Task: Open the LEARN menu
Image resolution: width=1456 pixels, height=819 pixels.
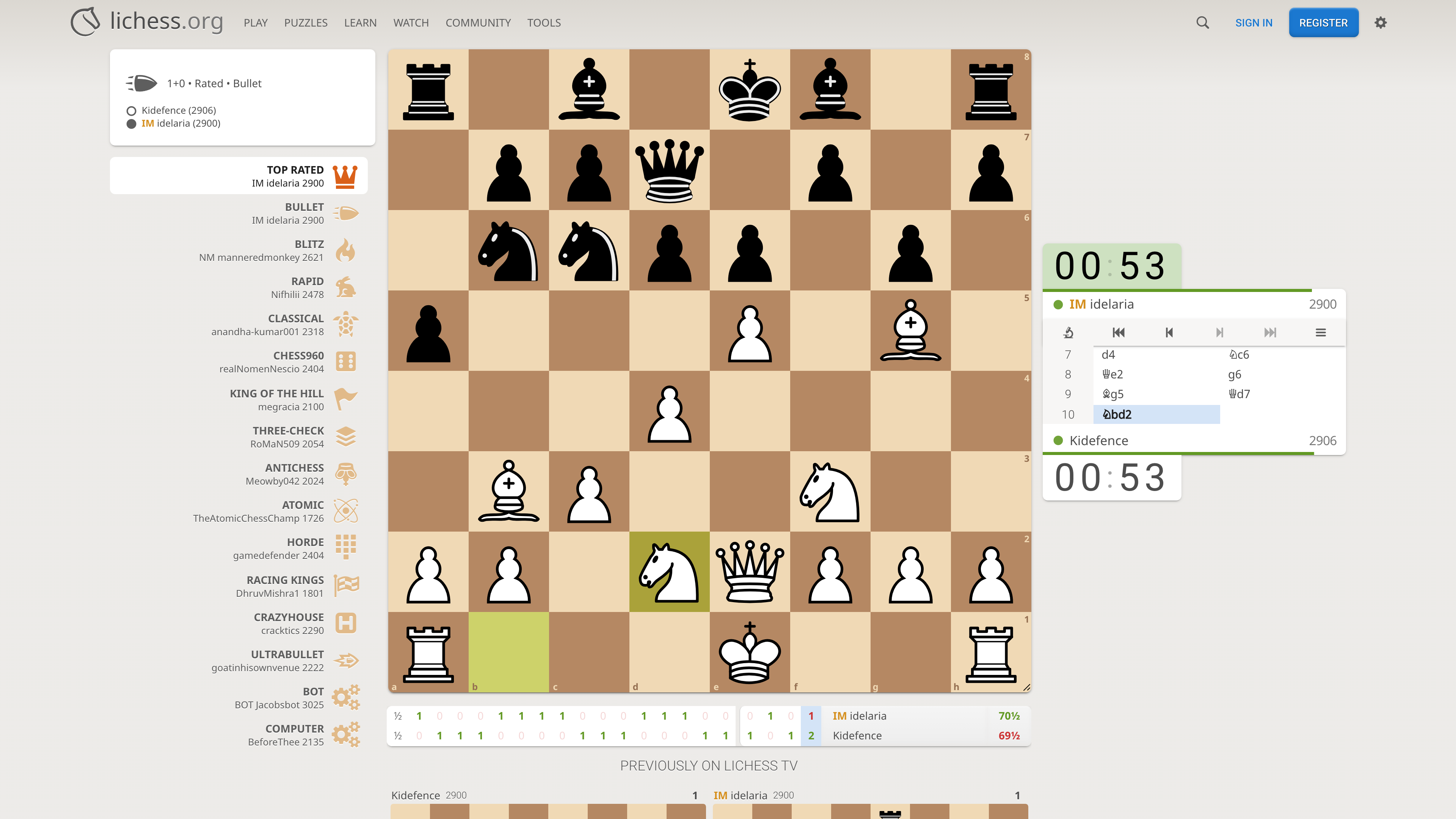Action: point(360,23)
